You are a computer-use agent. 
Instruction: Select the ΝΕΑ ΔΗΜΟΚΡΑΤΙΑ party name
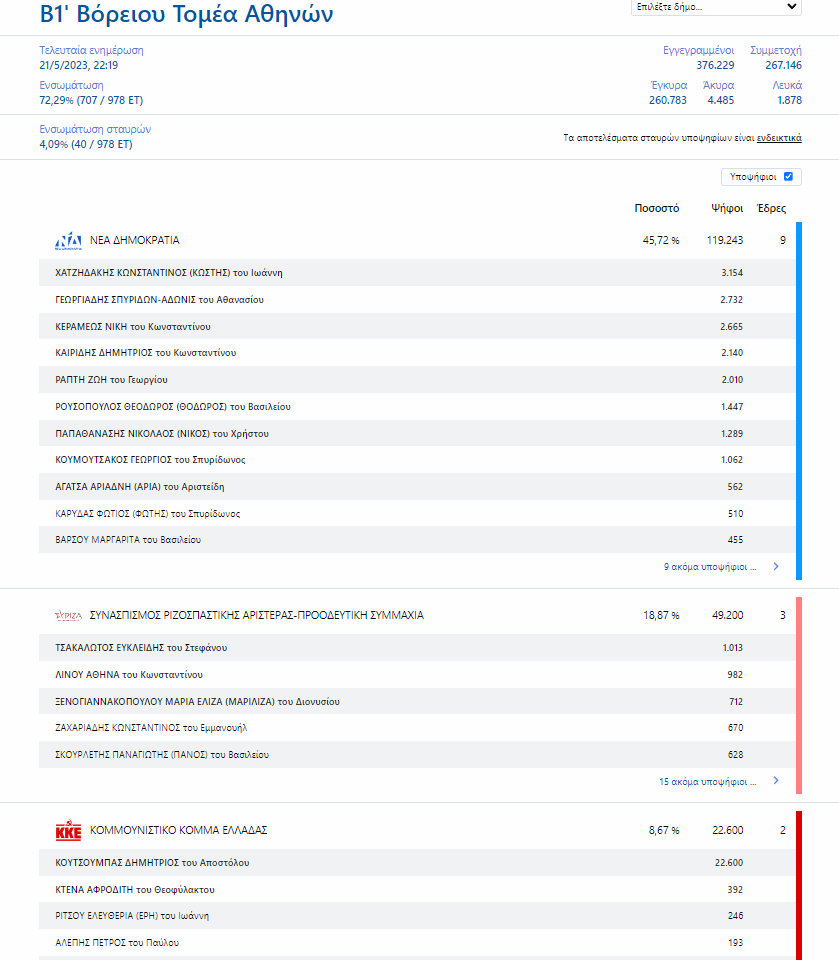click(135, 241)
